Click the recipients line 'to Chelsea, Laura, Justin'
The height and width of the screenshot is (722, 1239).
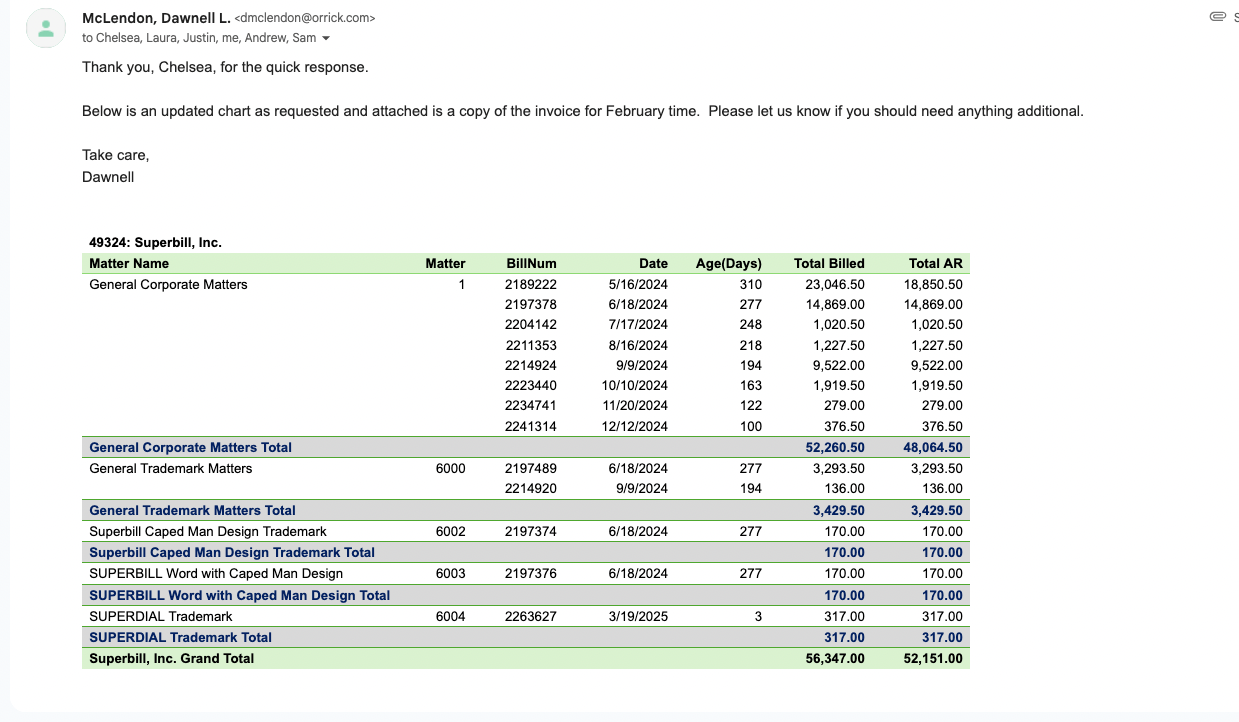click(199, 38)
